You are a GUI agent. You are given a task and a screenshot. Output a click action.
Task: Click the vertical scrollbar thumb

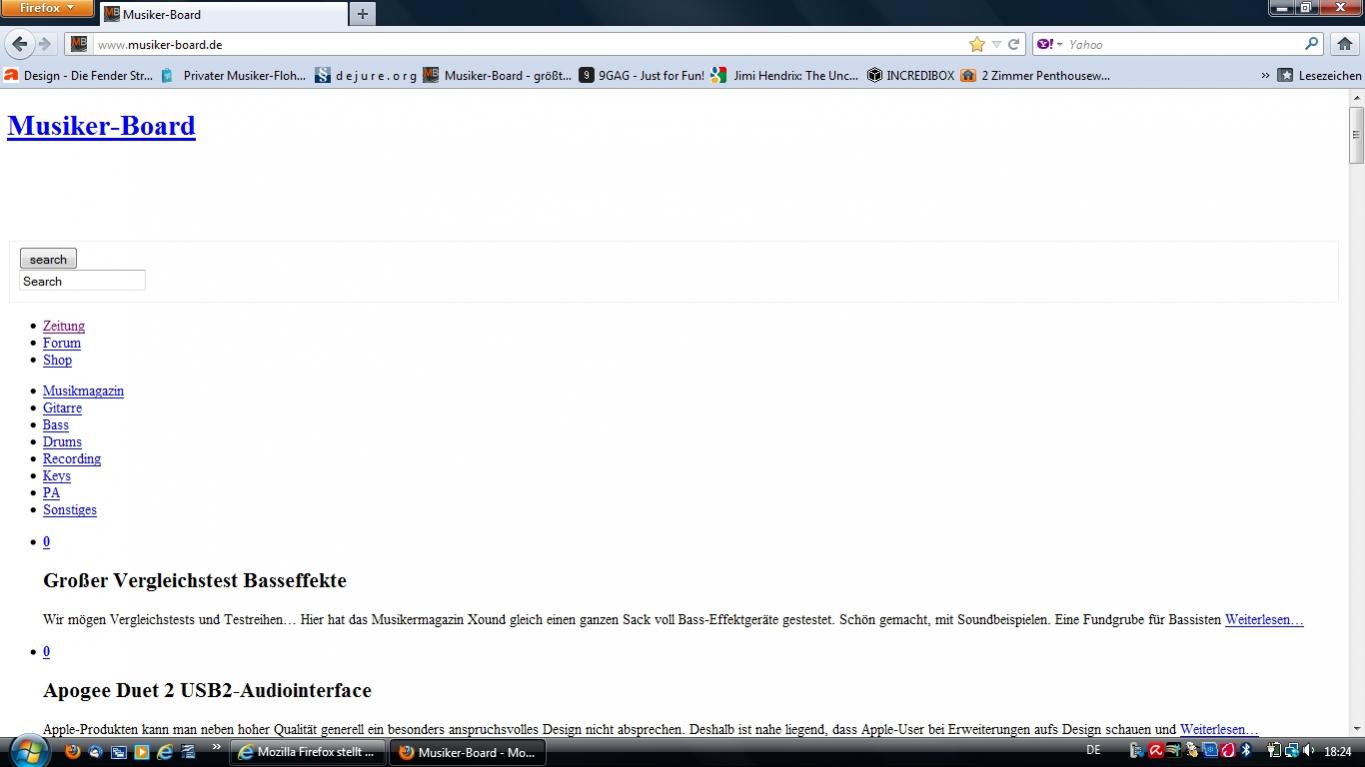[x=1357, y=135]
